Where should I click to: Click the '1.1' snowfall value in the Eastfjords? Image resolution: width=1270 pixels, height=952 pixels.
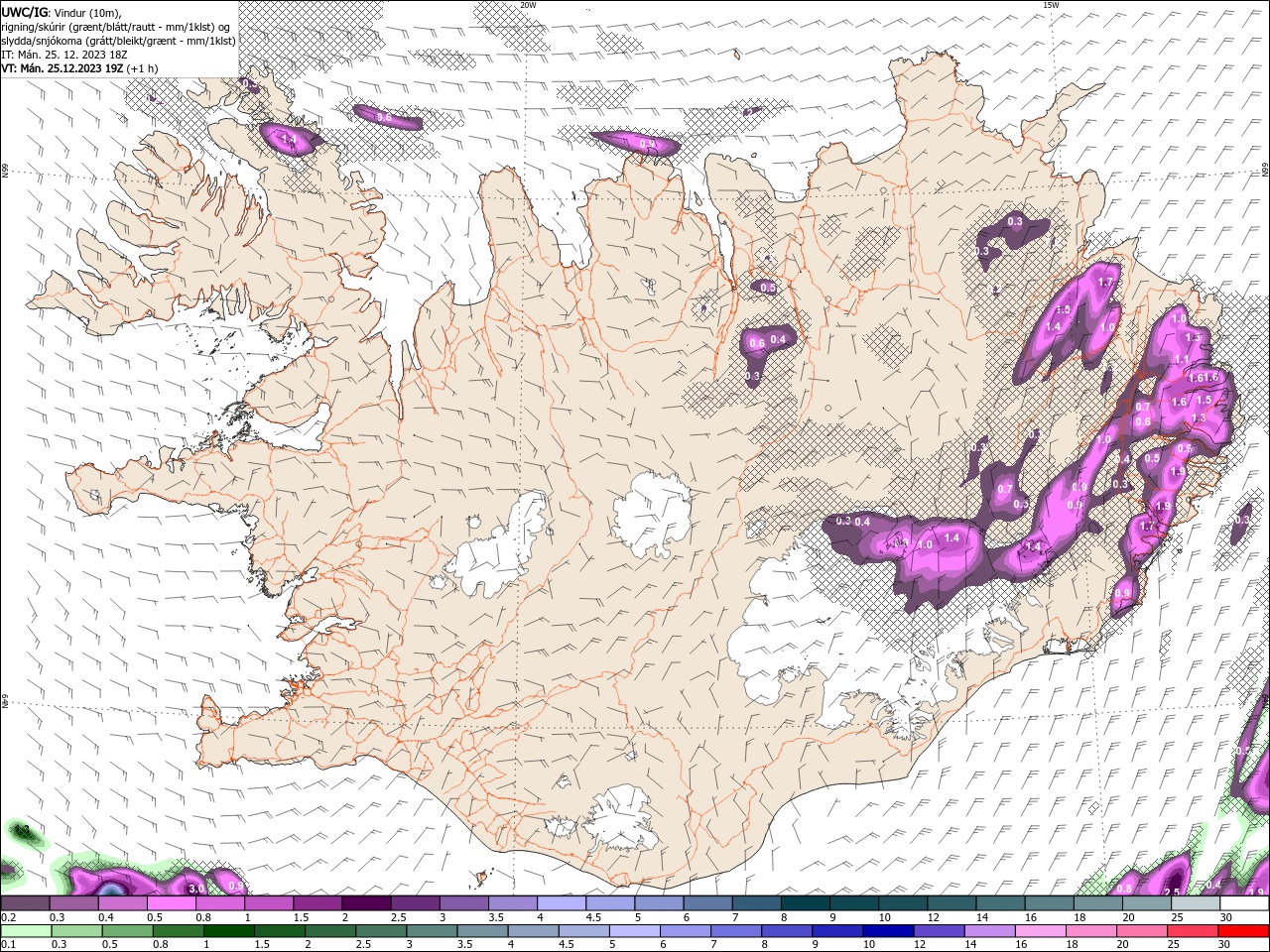pos(1182,360)
